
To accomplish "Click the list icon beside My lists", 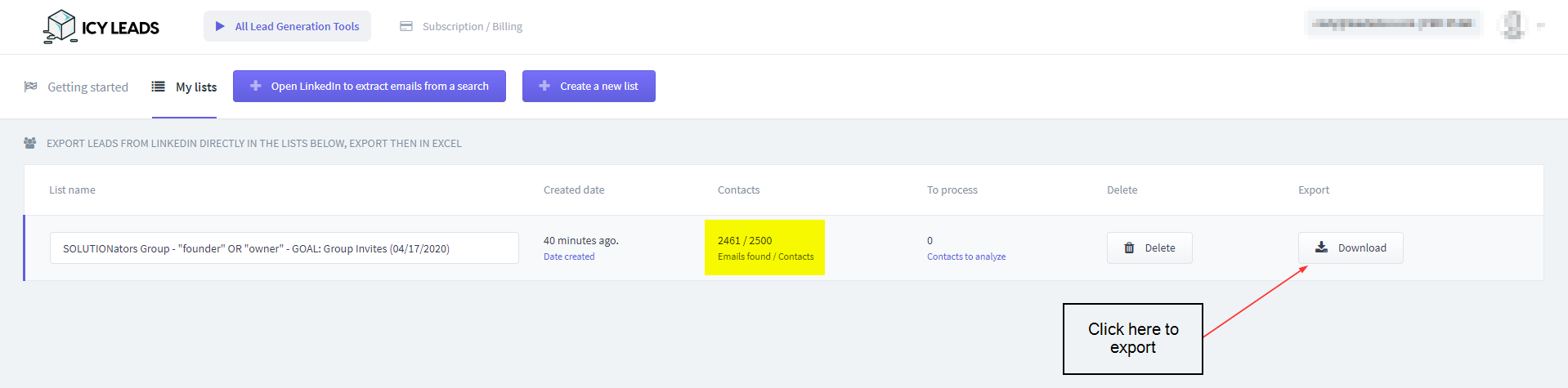I will pos(159,86).
